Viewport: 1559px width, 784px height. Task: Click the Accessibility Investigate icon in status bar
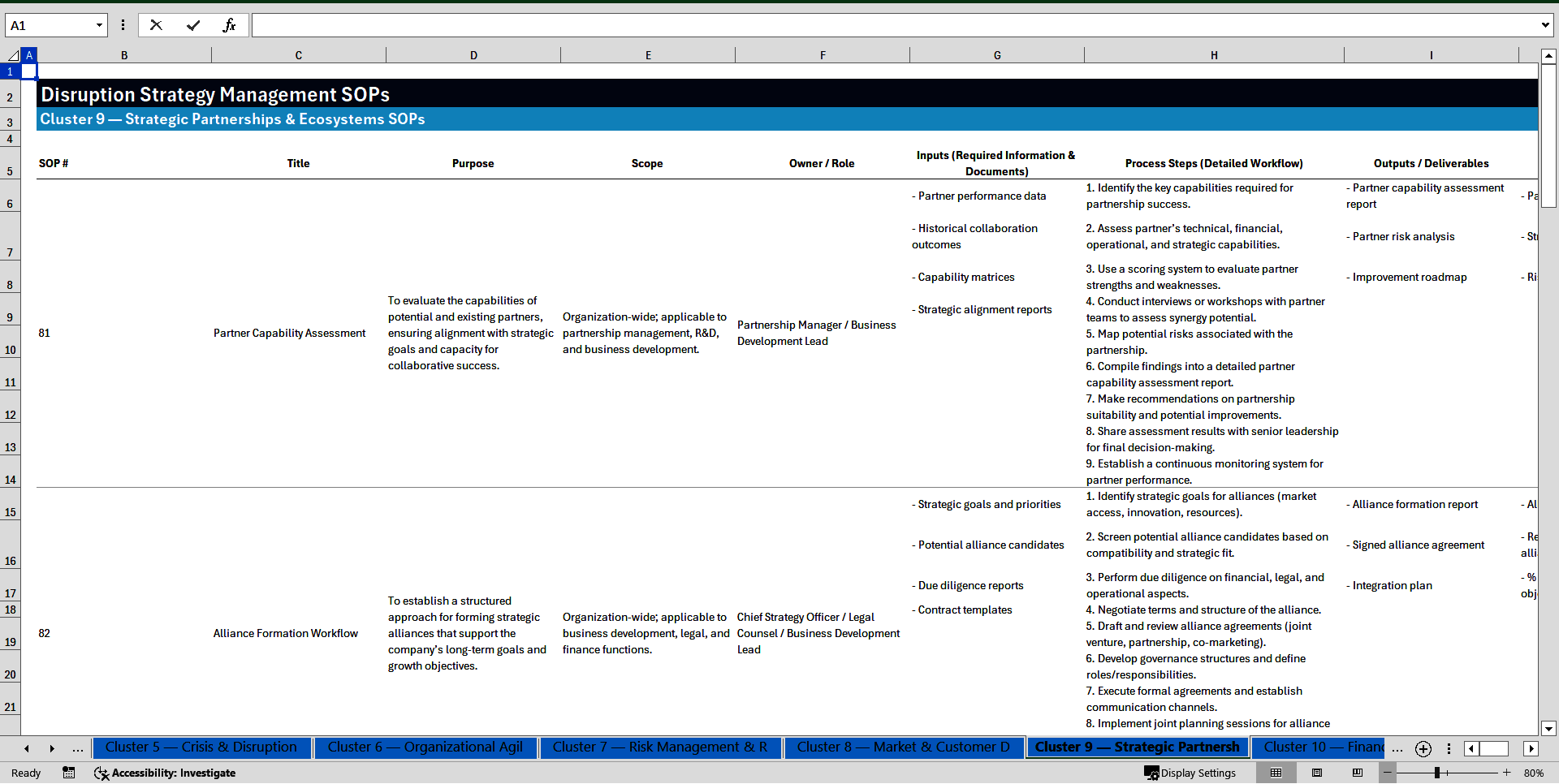click(x=101, y=773)
